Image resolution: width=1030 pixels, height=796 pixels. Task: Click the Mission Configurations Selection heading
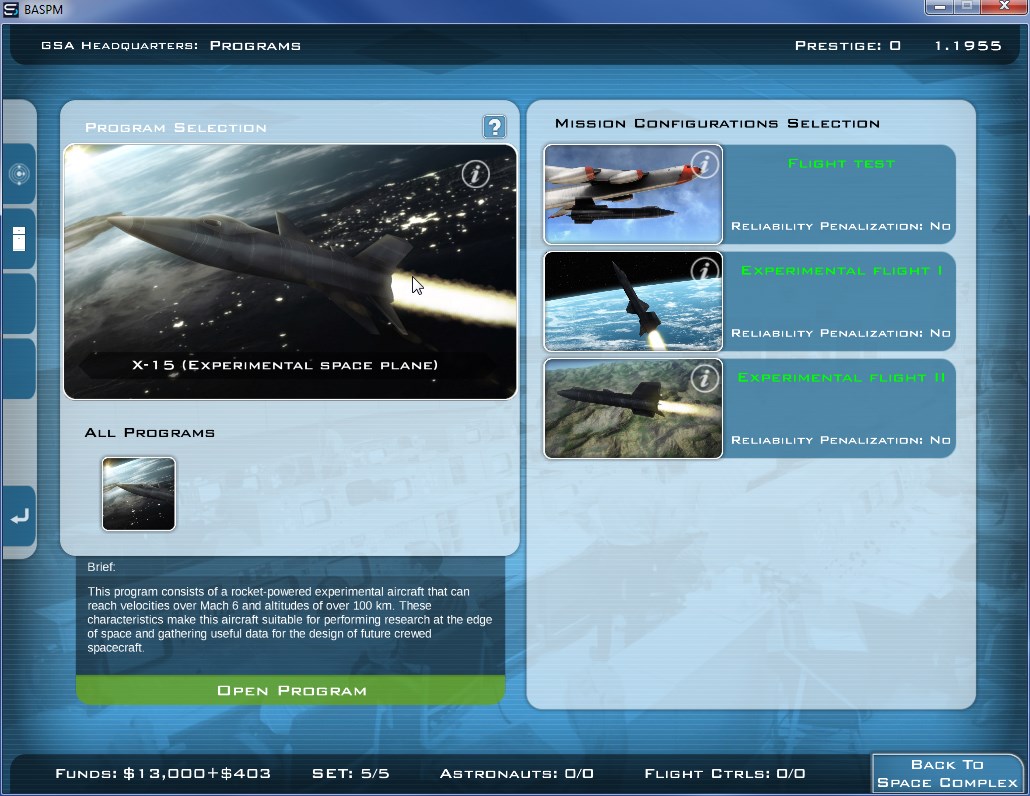coord(717,123)
